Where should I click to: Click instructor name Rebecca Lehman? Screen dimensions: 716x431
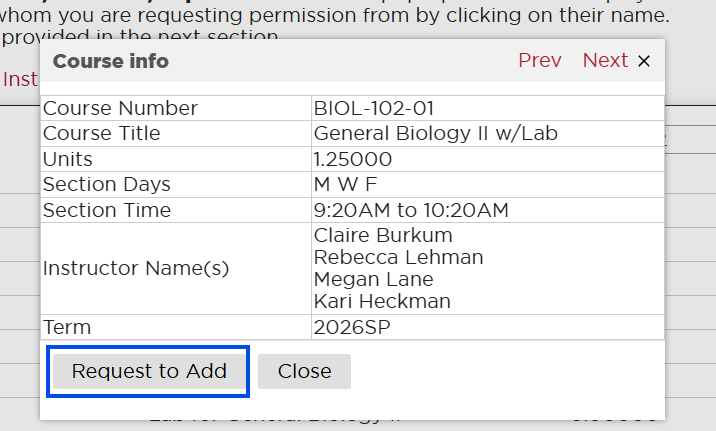pos(398,258)
